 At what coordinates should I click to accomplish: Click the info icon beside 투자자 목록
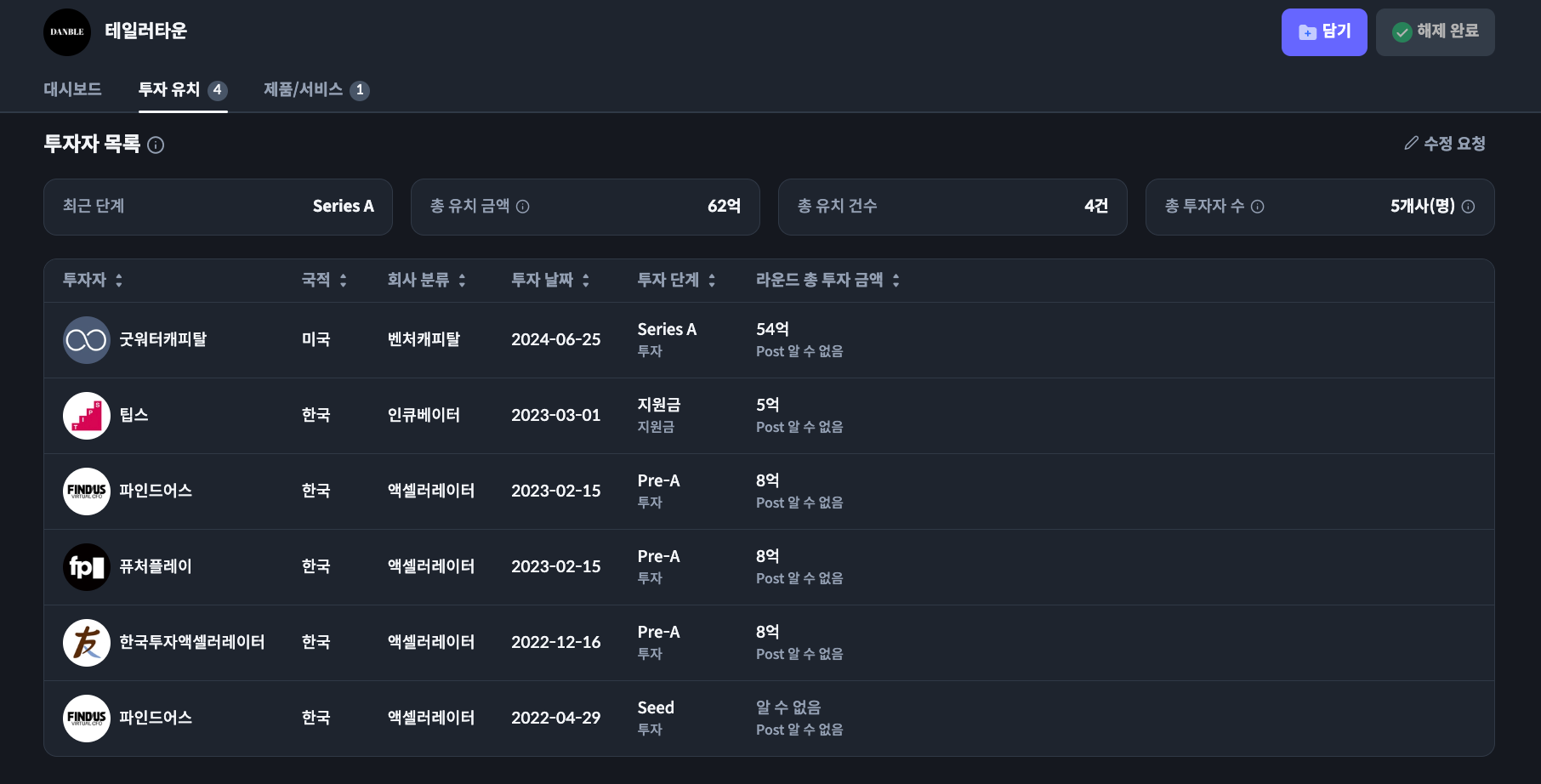click(x=156, y=145)
